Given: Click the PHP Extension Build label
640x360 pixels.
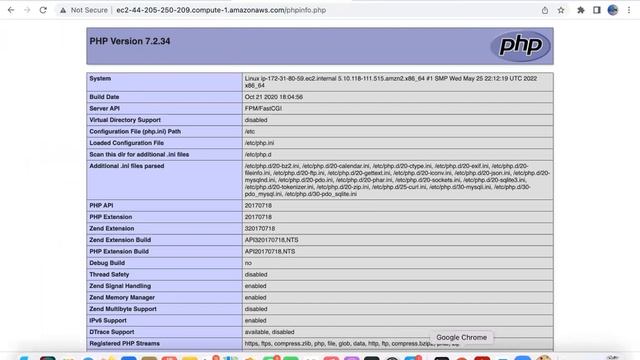Looking at the screenshot, I should (x=119, y=251).
